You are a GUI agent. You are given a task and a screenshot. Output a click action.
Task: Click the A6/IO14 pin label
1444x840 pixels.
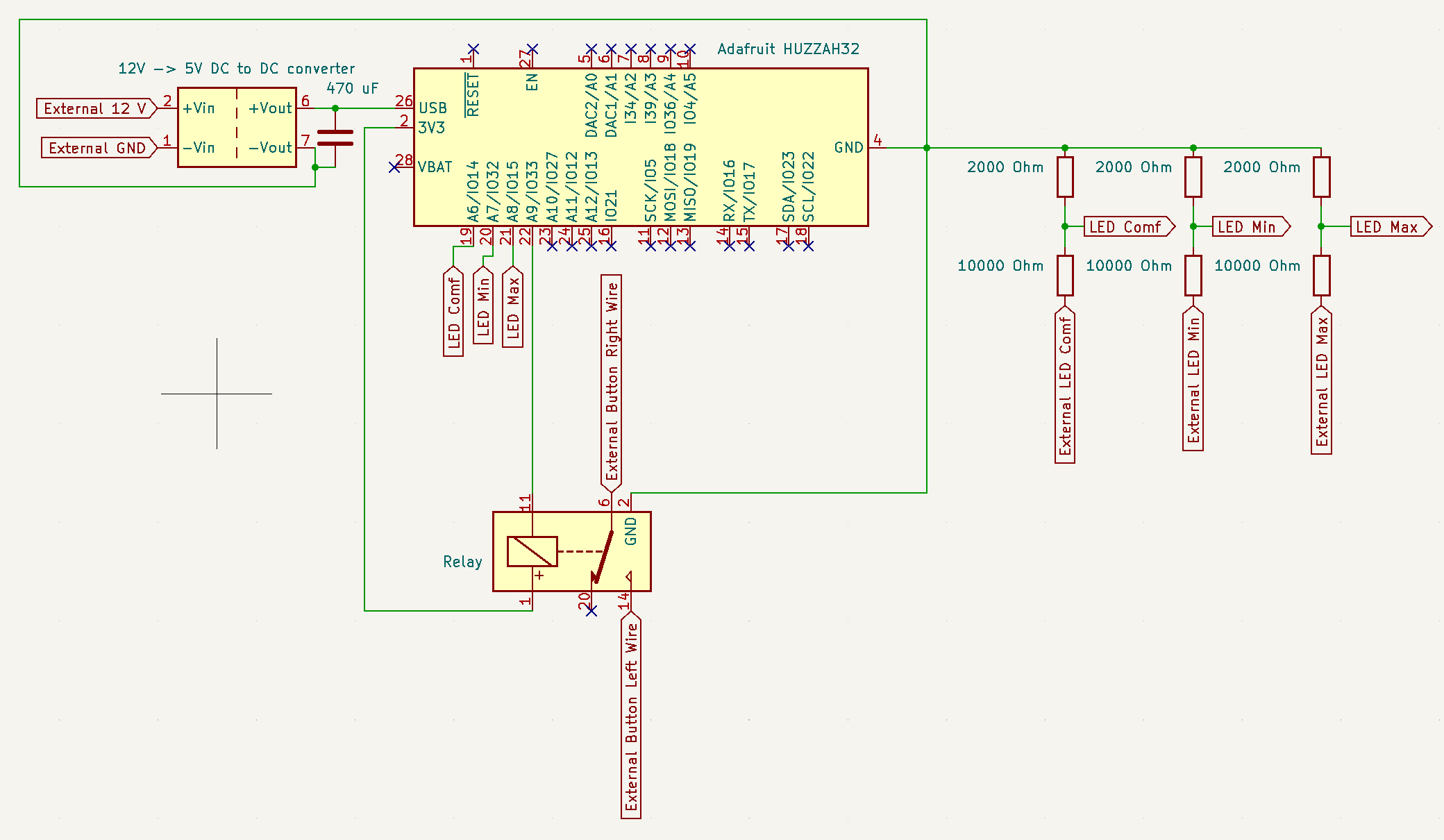473,192
